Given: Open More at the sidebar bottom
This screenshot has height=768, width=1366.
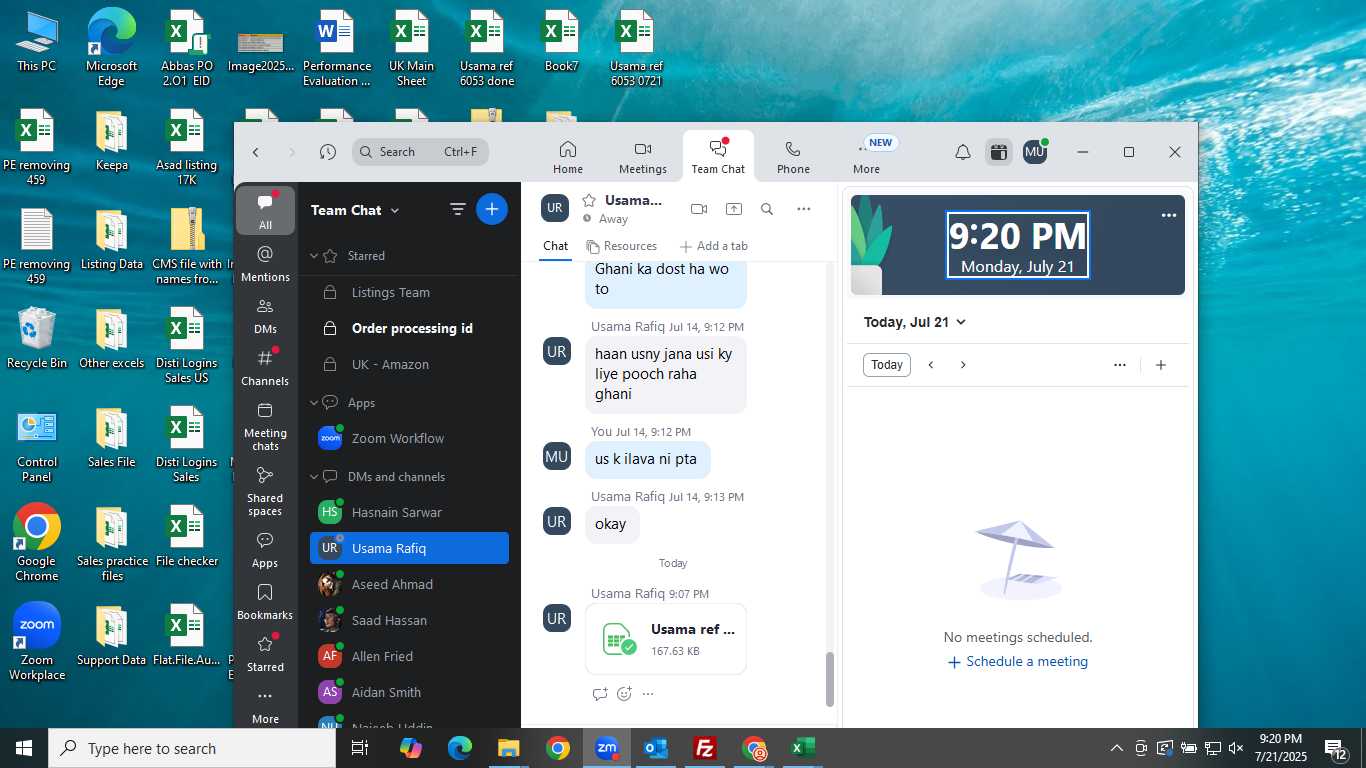Looking at the screenshot, I should [265, 705].
